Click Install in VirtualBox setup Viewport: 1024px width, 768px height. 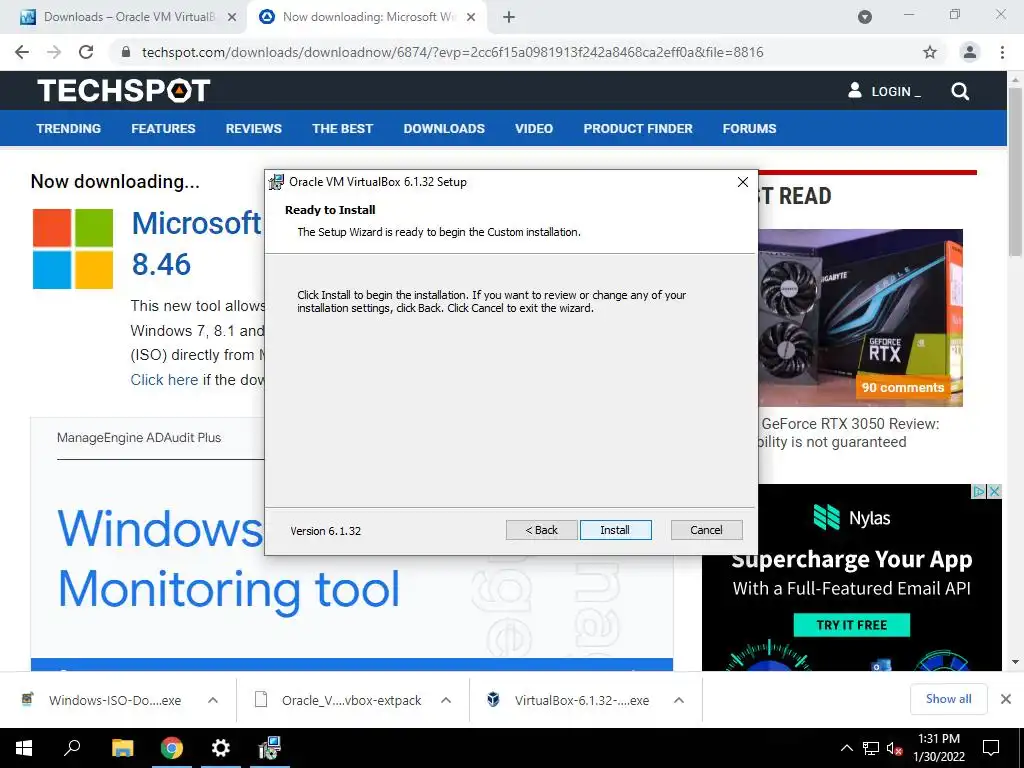pos(615,530)
